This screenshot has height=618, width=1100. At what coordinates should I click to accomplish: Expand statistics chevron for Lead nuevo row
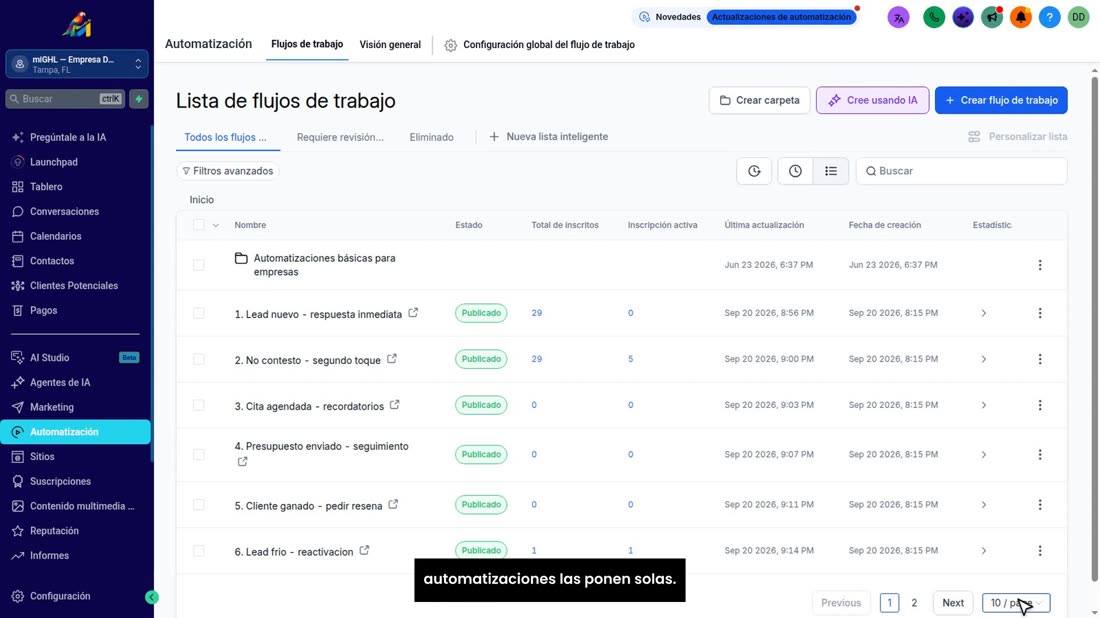984,313
